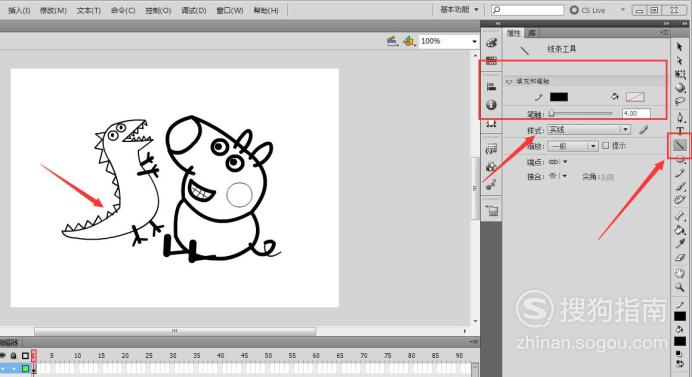Image resolution: width=692 pixels, height=377 pixels.
Task: Click the swap colors icon
Action: pyautogui.click(x=679, y=364)
